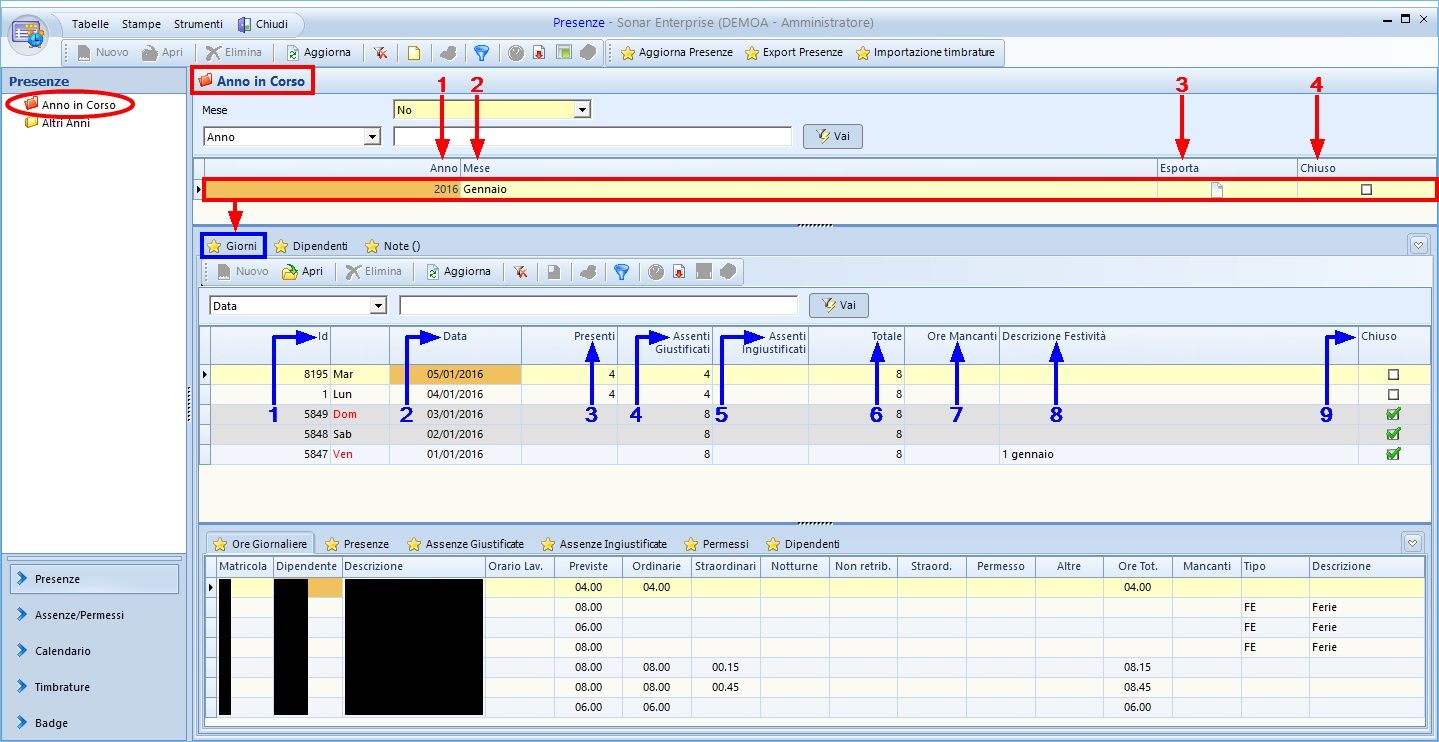The width and height of the screenshot is (1439, 742).
Task: Open the Timbrature section in left navigation
Action: coord(62,687)
